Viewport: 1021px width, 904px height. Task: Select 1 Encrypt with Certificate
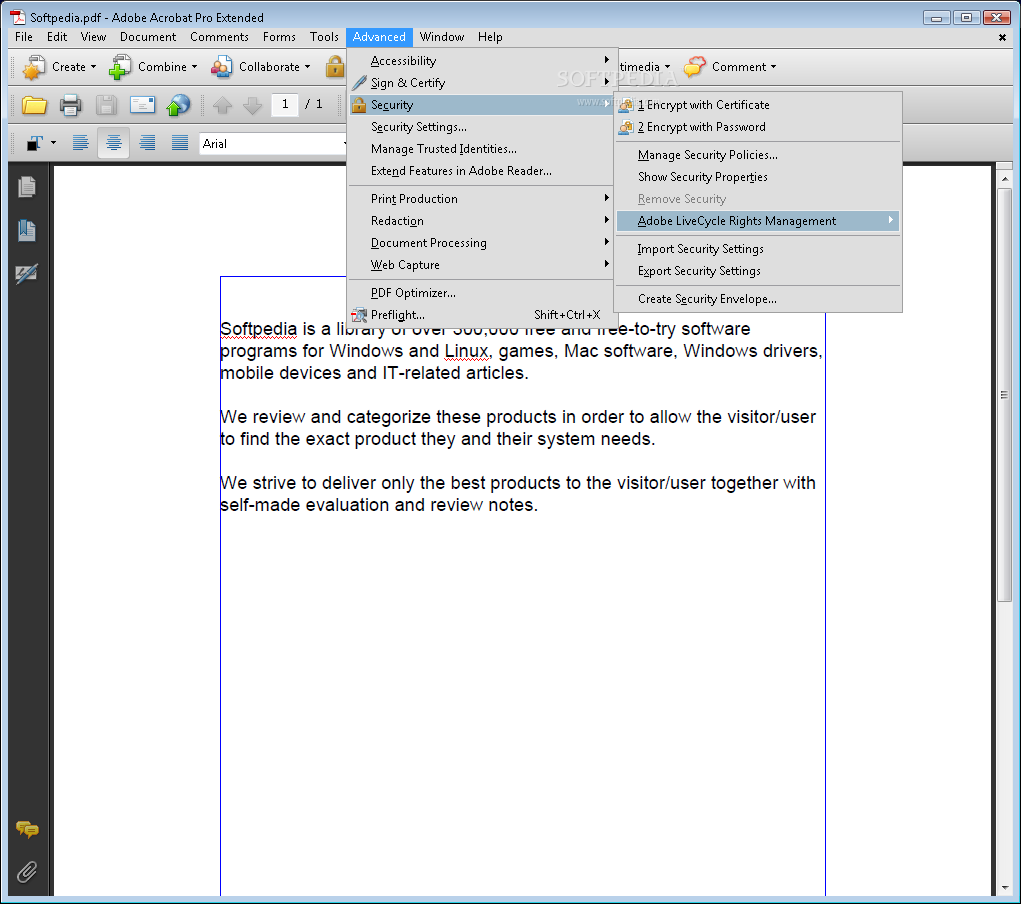pyautogui.click(x=758, y=105)
